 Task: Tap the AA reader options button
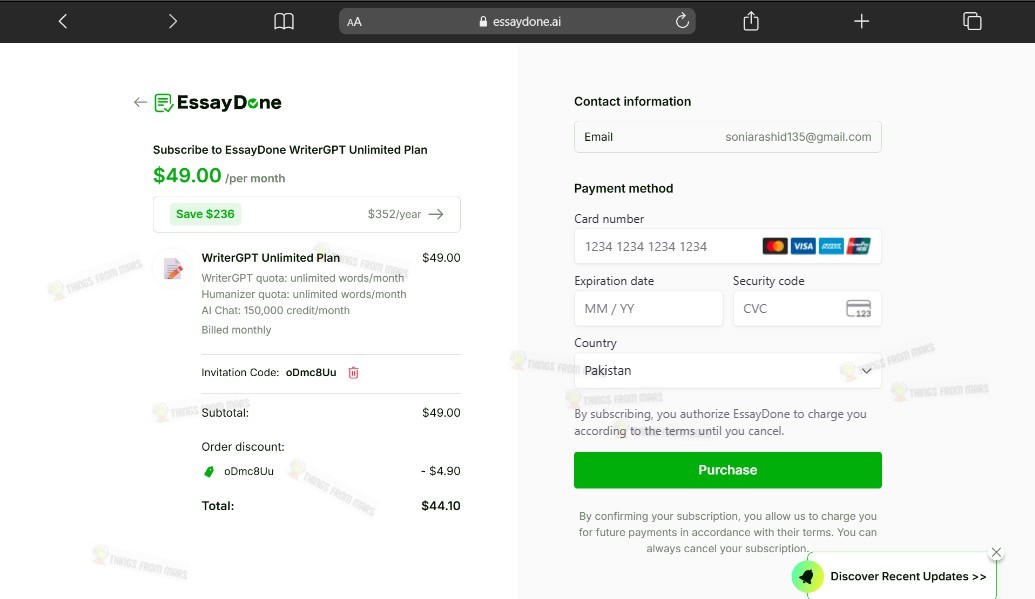354,22
